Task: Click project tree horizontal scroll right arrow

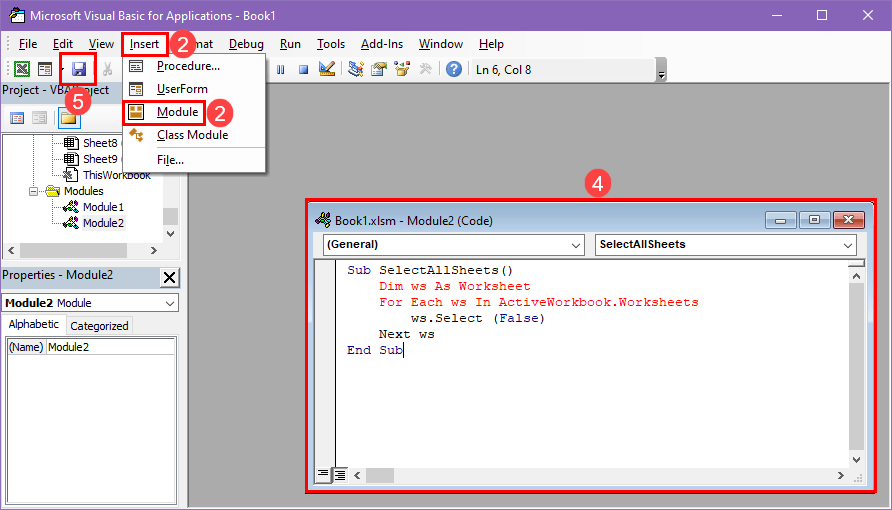Action: (x=154, y=250)
